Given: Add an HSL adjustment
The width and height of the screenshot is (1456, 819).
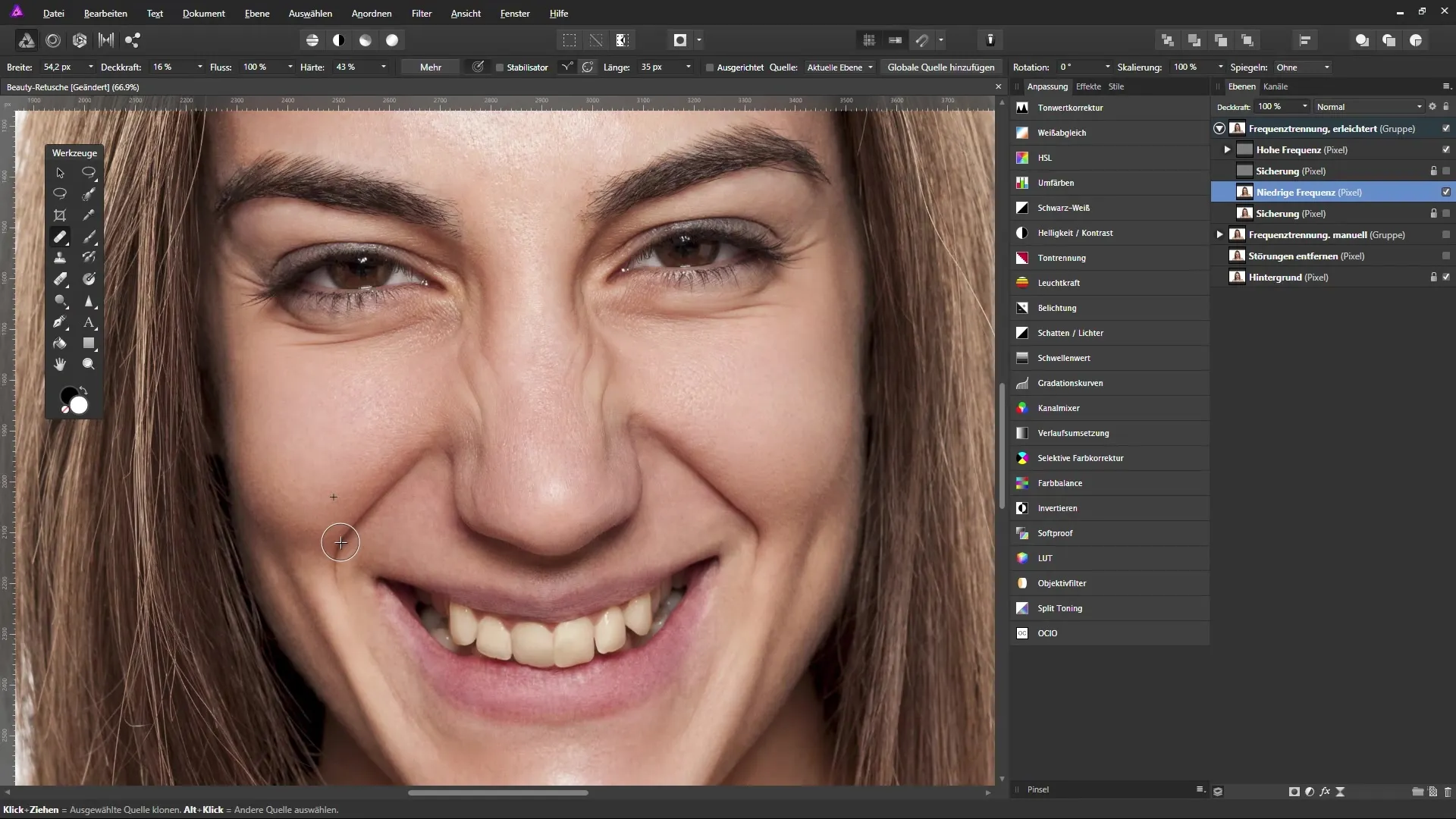Looking at the screenshot, I should pos(1109,158).
